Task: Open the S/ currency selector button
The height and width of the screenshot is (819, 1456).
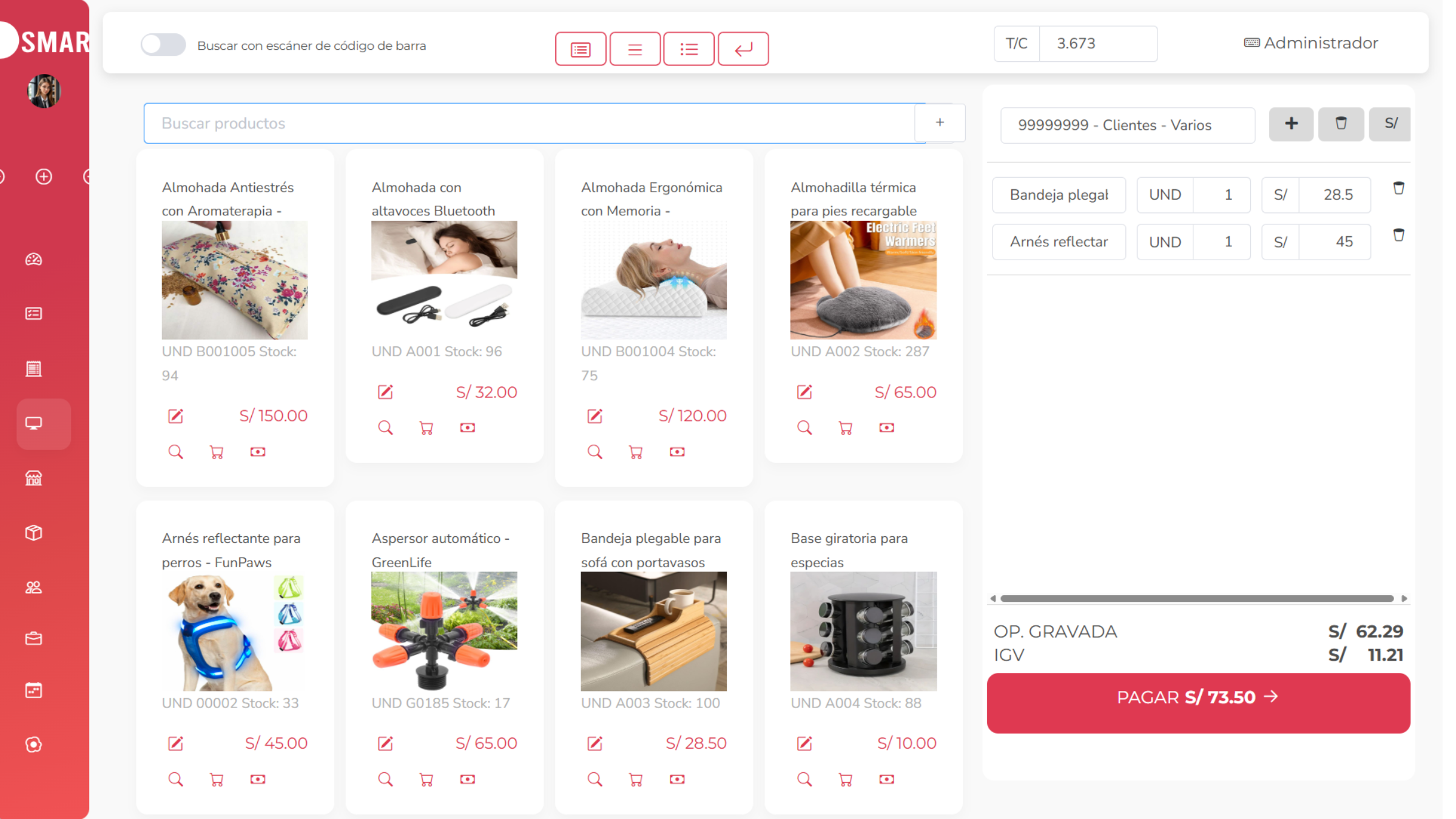Action: coord(1390,124)
